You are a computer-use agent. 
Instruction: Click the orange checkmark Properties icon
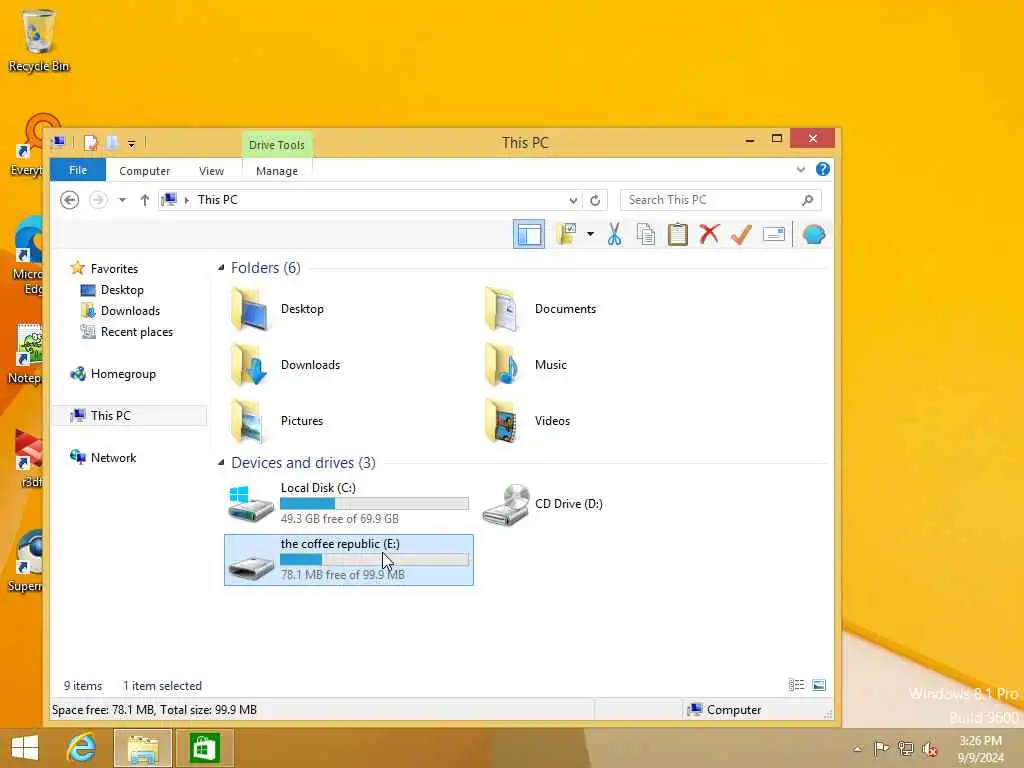(x=741, y=234)
